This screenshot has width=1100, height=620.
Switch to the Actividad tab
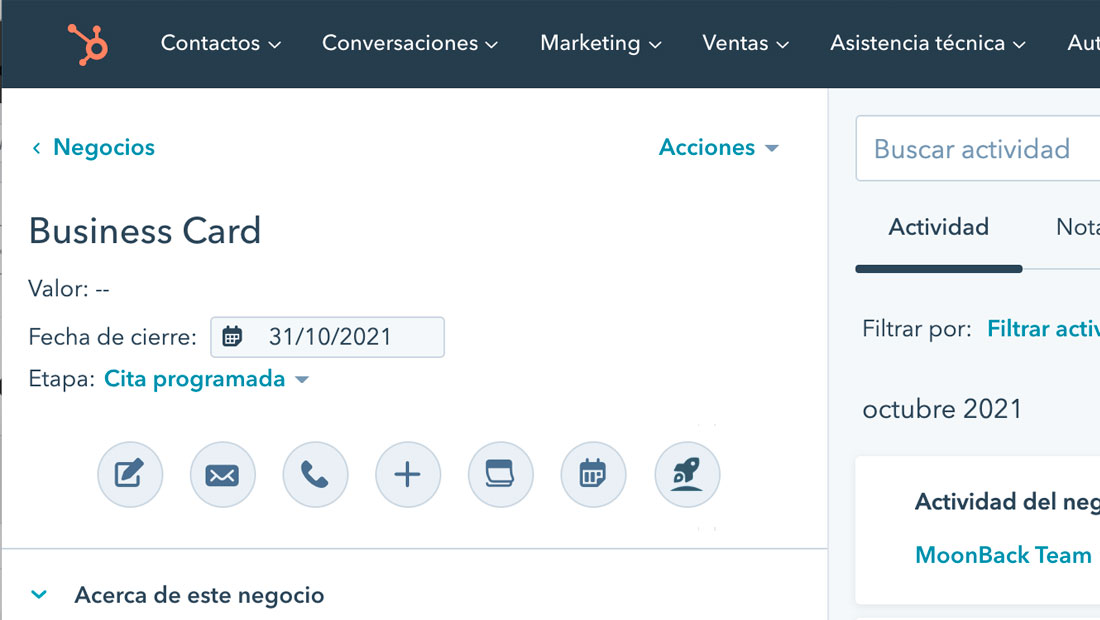point(939,227)
